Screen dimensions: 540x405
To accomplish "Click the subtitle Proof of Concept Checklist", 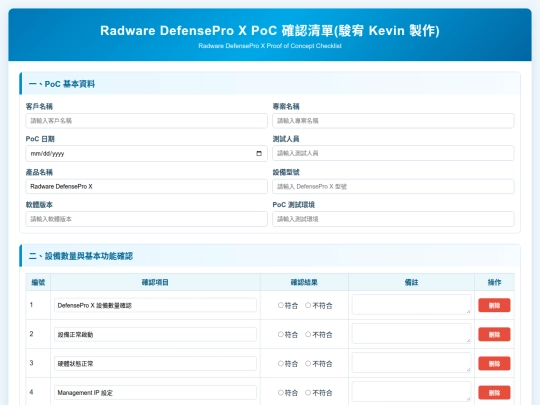I will [x=270, y=46].
